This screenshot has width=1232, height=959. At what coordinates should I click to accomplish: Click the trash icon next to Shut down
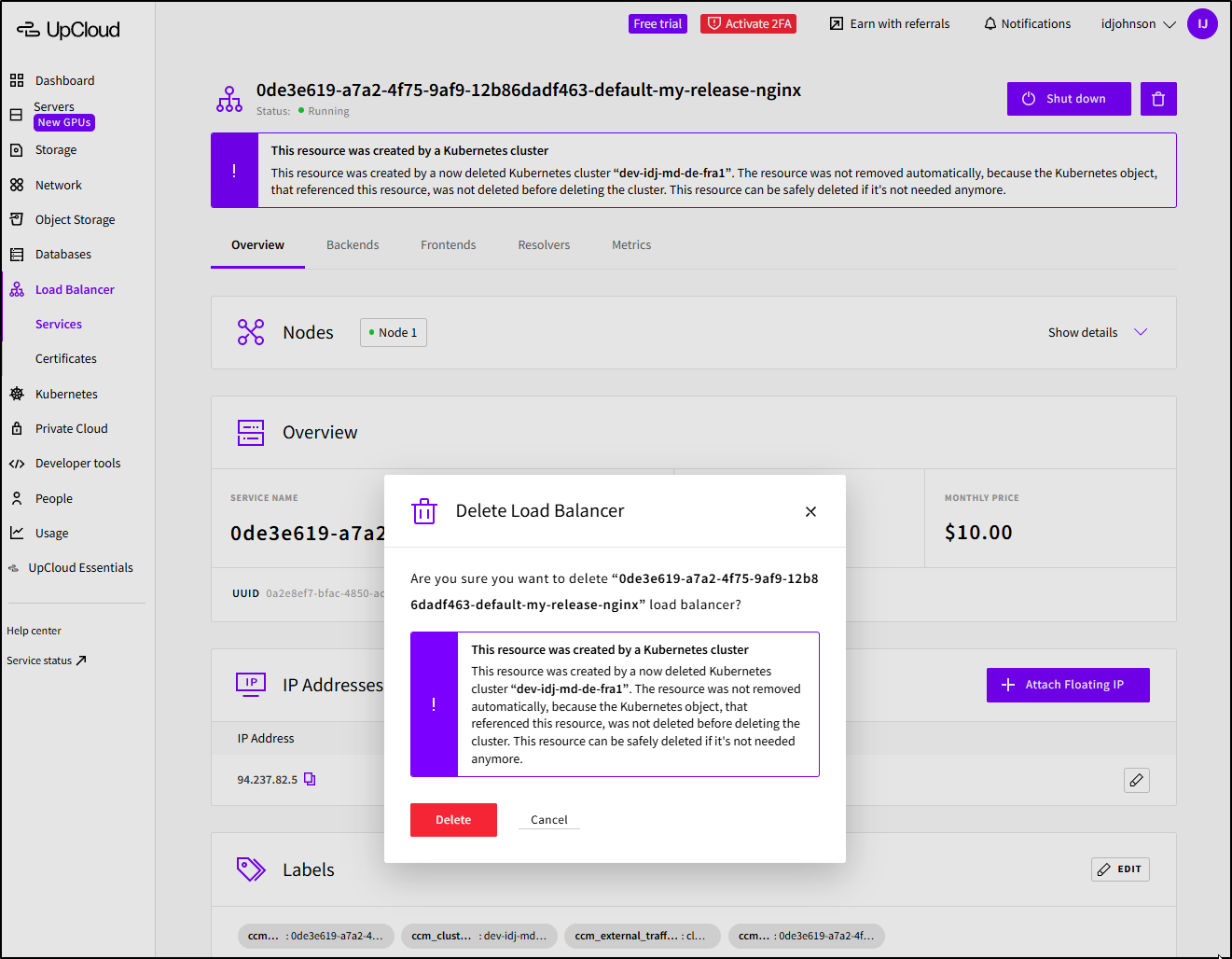coord(1157,99)
